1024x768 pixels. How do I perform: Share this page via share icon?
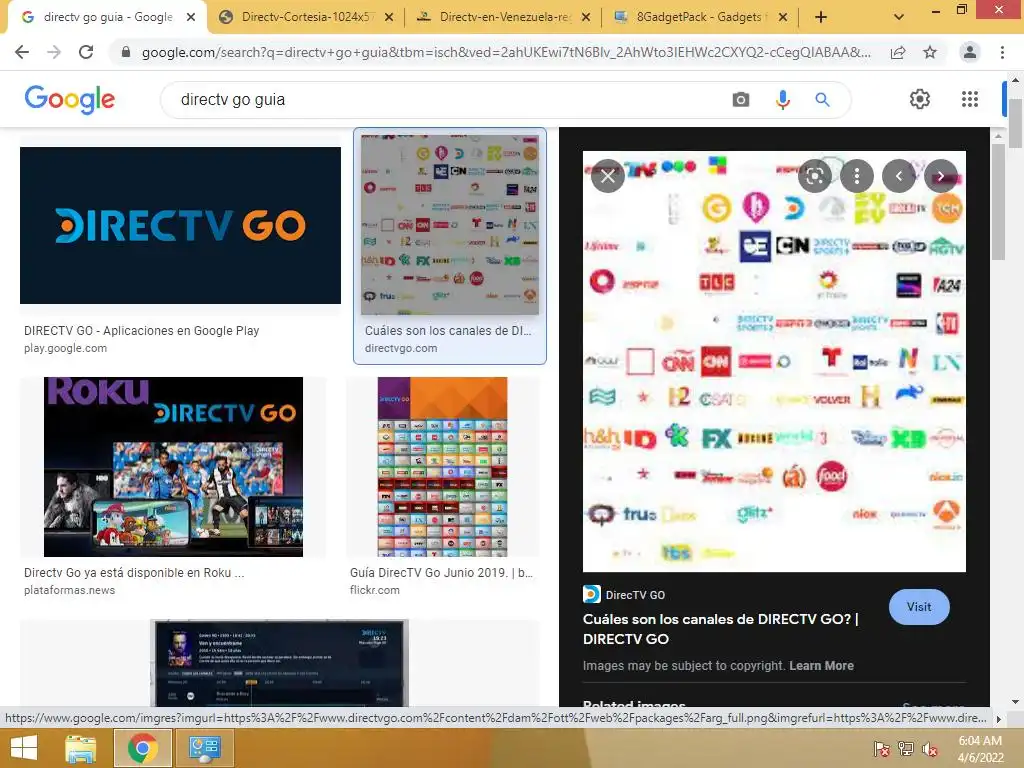coord(898,53)
